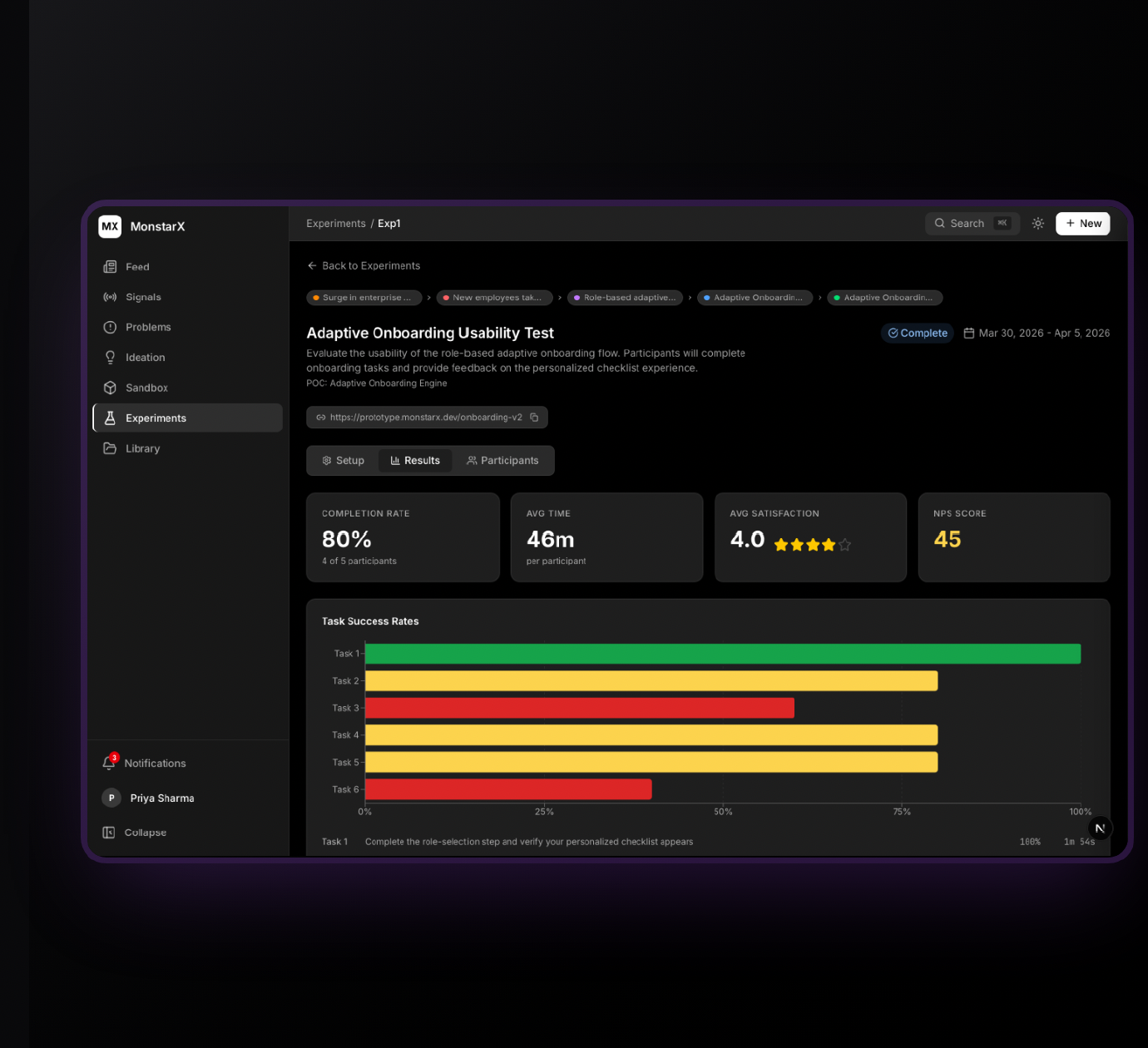Viewport: 1148px width, 1048px height.
Task: Go Back to Experiments link
Action: coord(364,266)
